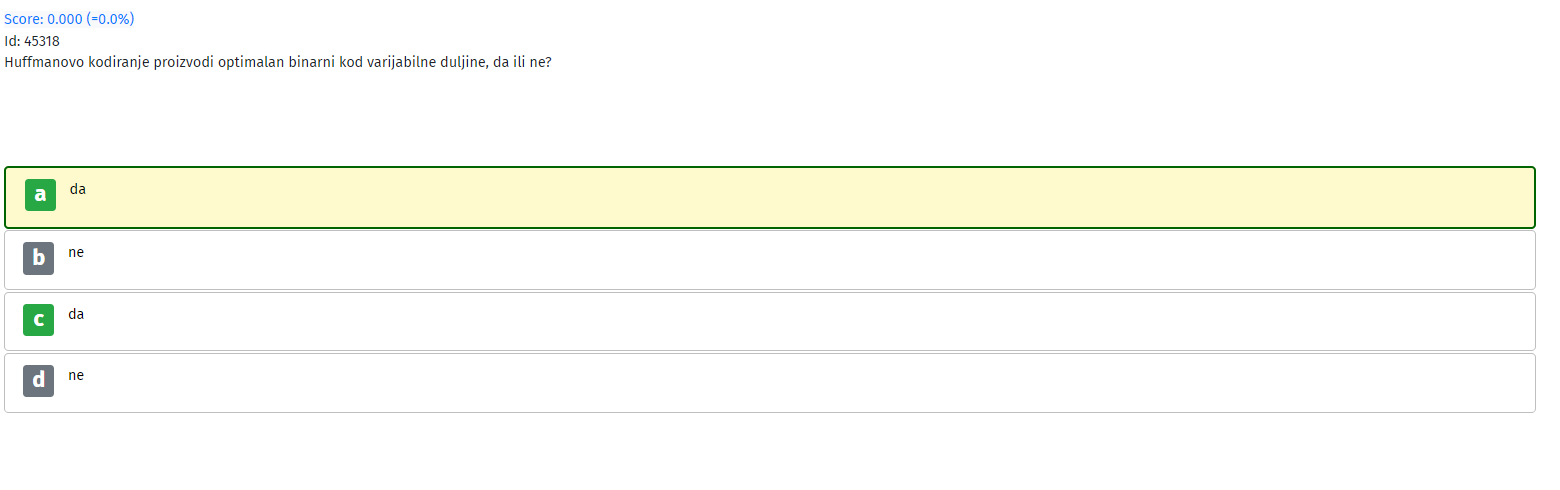Click the gray letter 'd' badge
Screen dimensions: 1560x490
click(x=38, y=381)
